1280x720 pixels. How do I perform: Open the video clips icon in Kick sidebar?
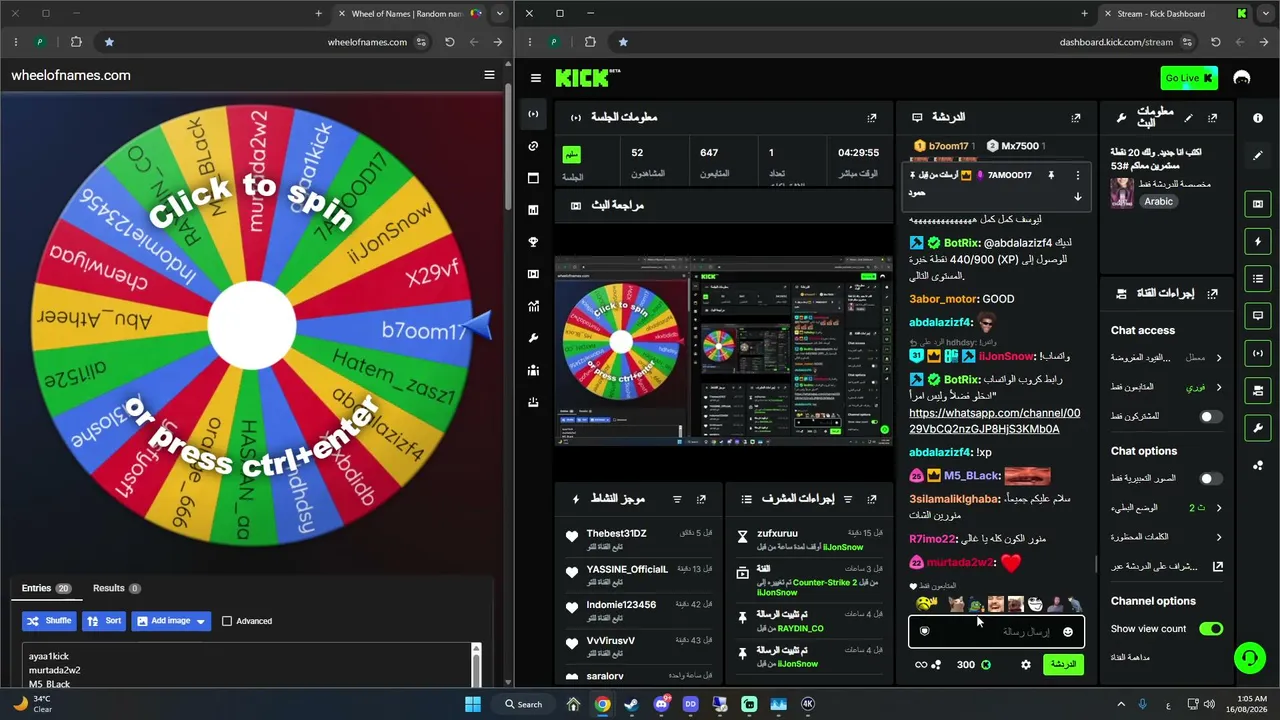[x=533, y=274]
